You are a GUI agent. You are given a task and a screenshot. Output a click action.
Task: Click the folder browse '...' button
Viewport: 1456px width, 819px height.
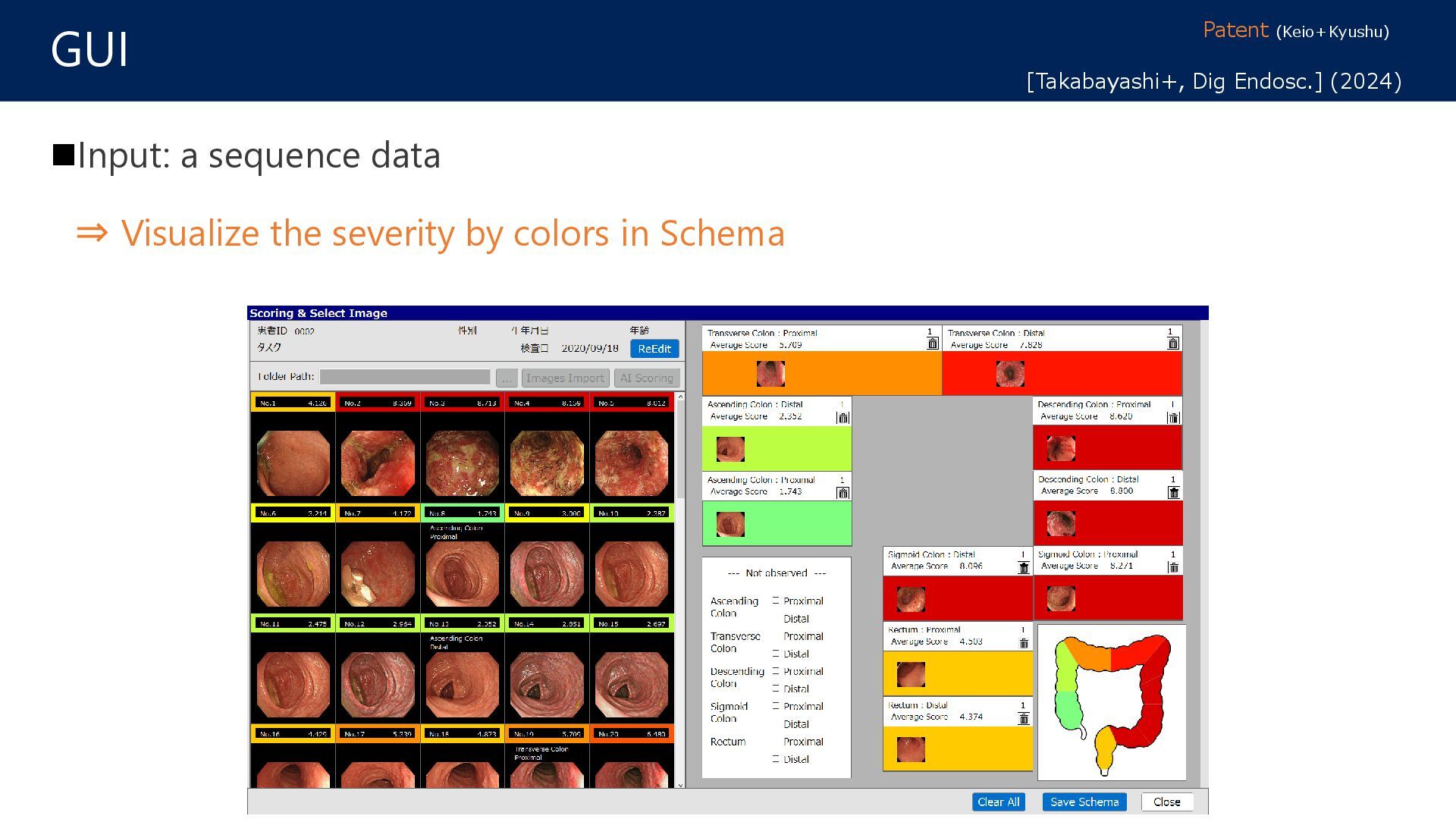pyautogui.click(x=507, y=378)
